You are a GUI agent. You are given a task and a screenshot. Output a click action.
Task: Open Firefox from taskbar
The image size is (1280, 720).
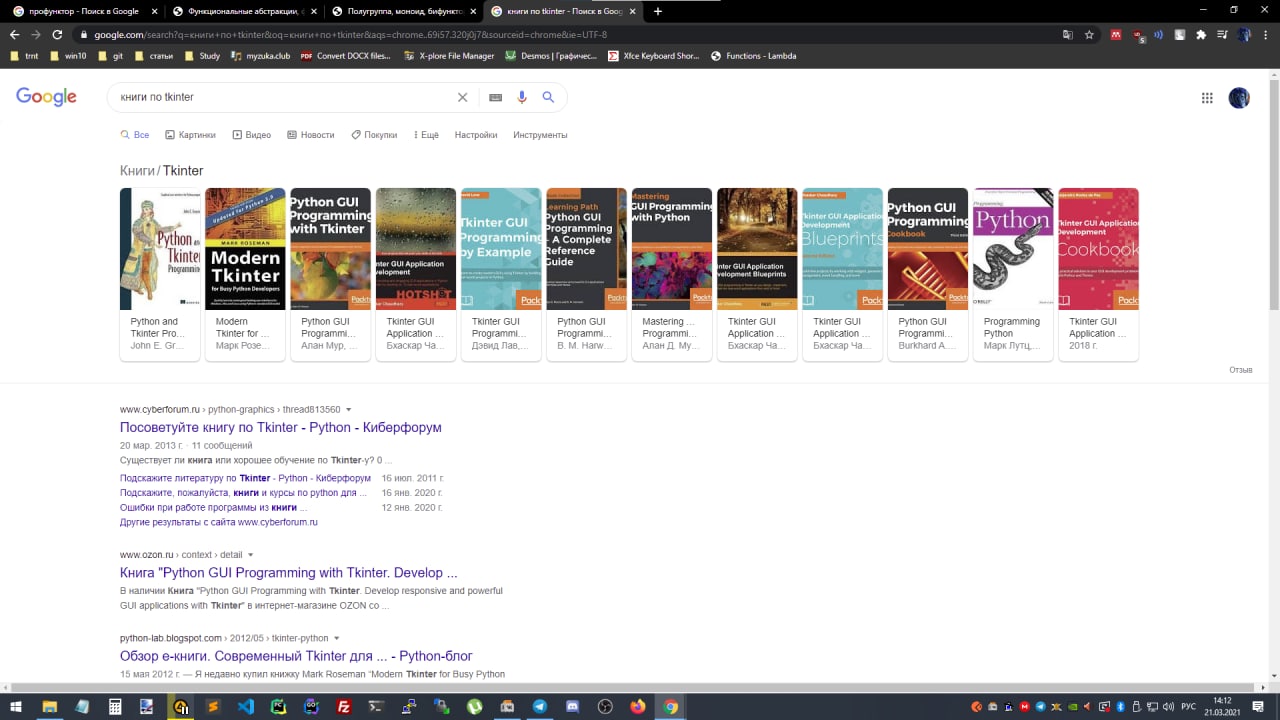pos(638,706)
